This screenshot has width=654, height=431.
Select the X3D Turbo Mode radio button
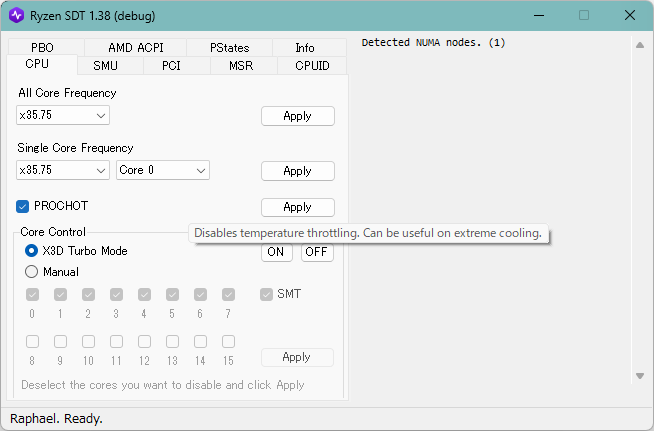tap(31, 251)
